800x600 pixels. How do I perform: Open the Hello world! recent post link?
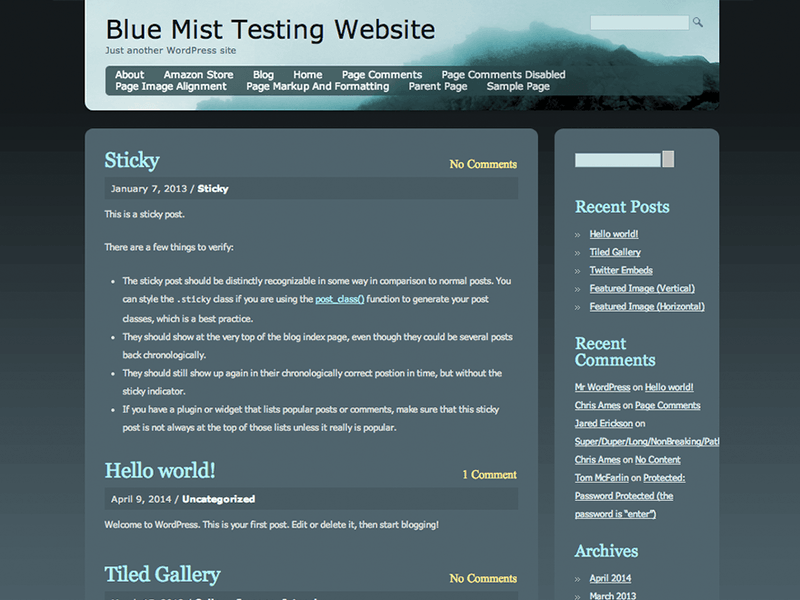(615, 233)
